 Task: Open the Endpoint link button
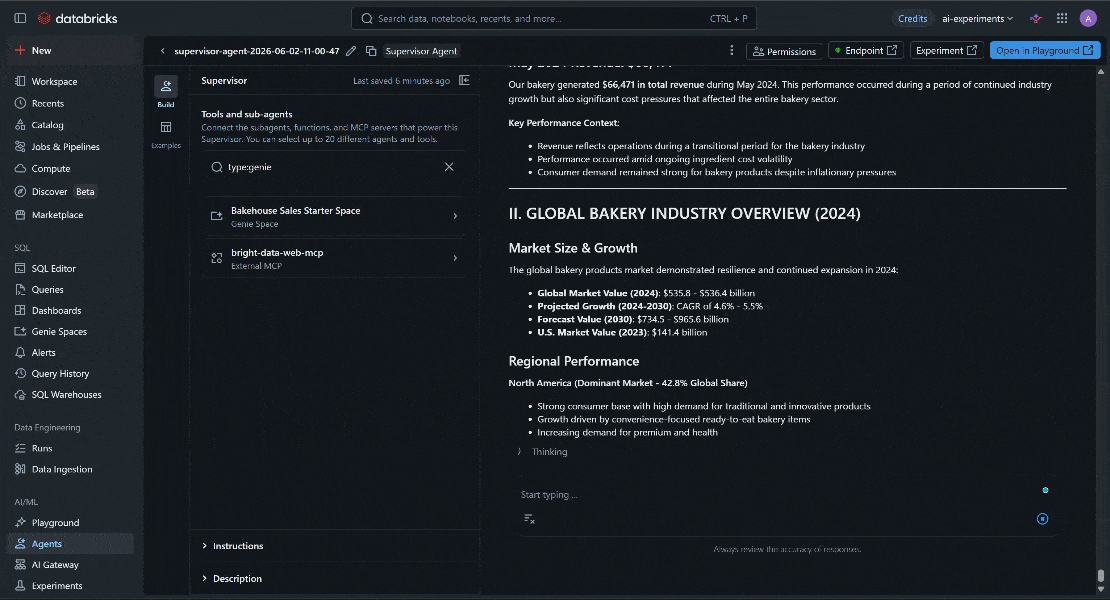coord(866,51)
